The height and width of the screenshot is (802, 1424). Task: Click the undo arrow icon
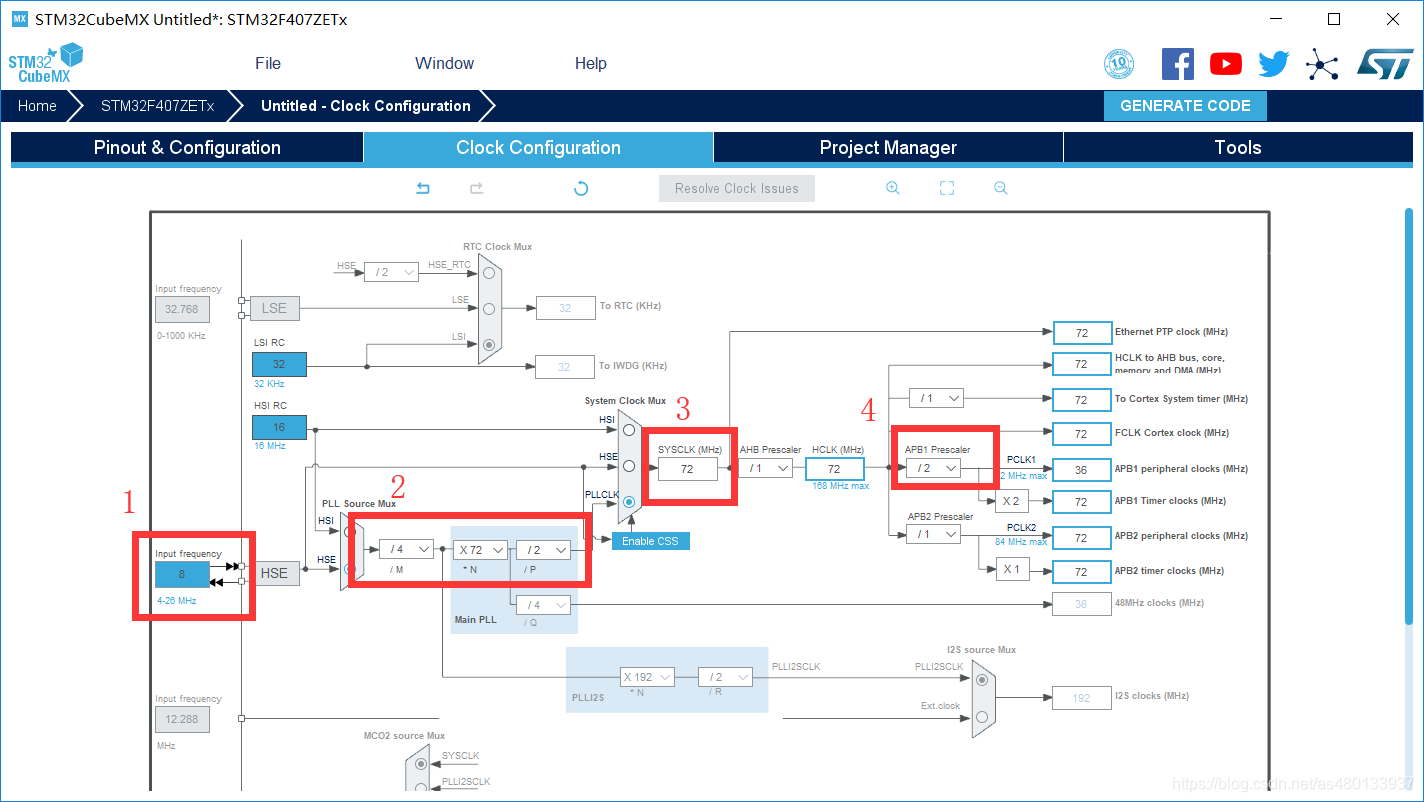click(x=423, y=188)
